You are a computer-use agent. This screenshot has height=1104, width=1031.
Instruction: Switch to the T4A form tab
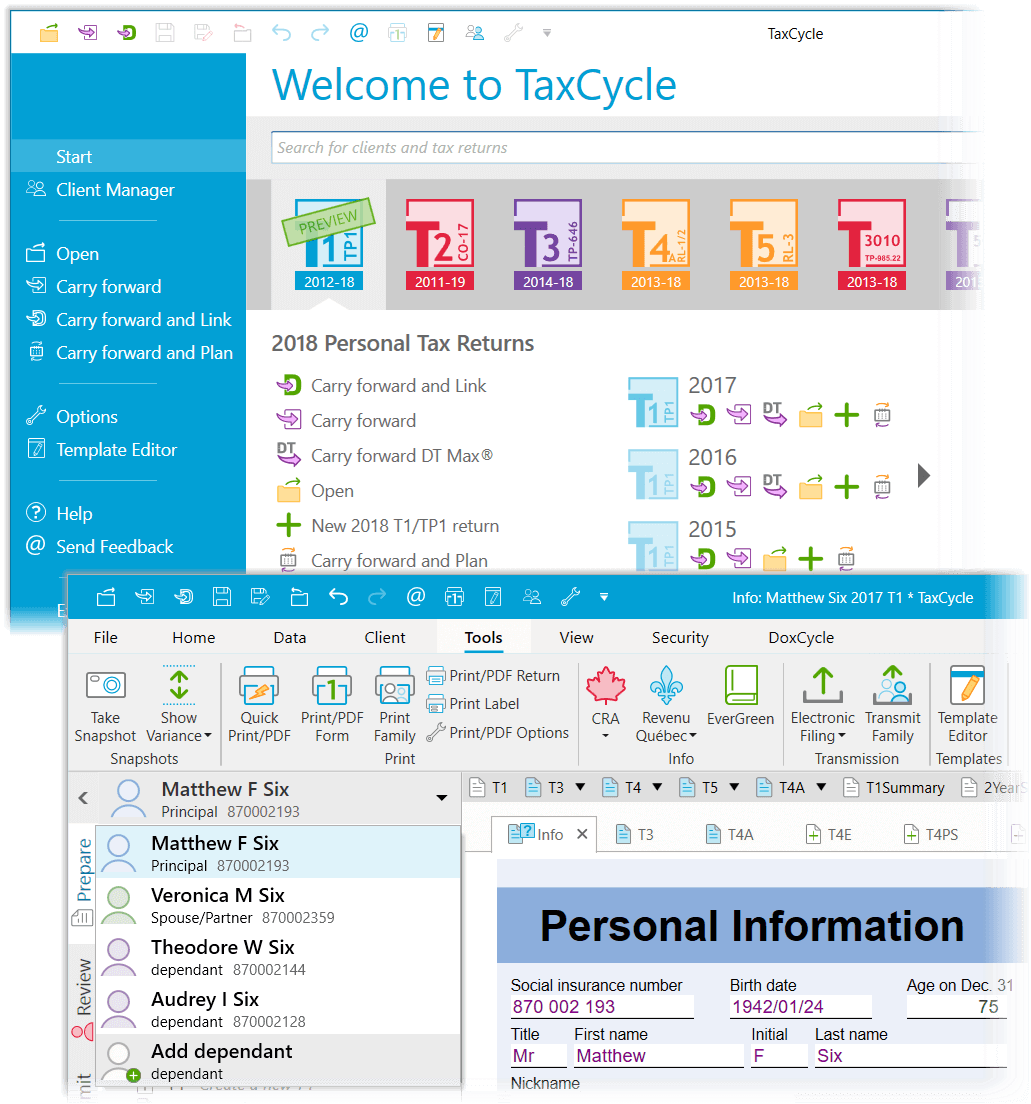coord(730,835)
